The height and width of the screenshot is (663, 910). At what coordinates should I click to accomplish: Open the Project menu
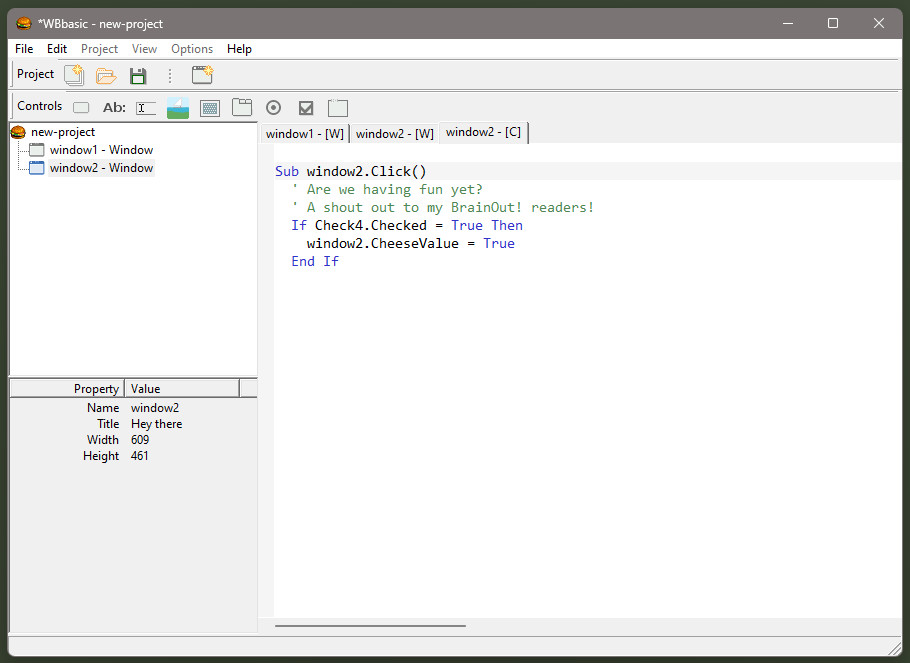pos(99,49)
